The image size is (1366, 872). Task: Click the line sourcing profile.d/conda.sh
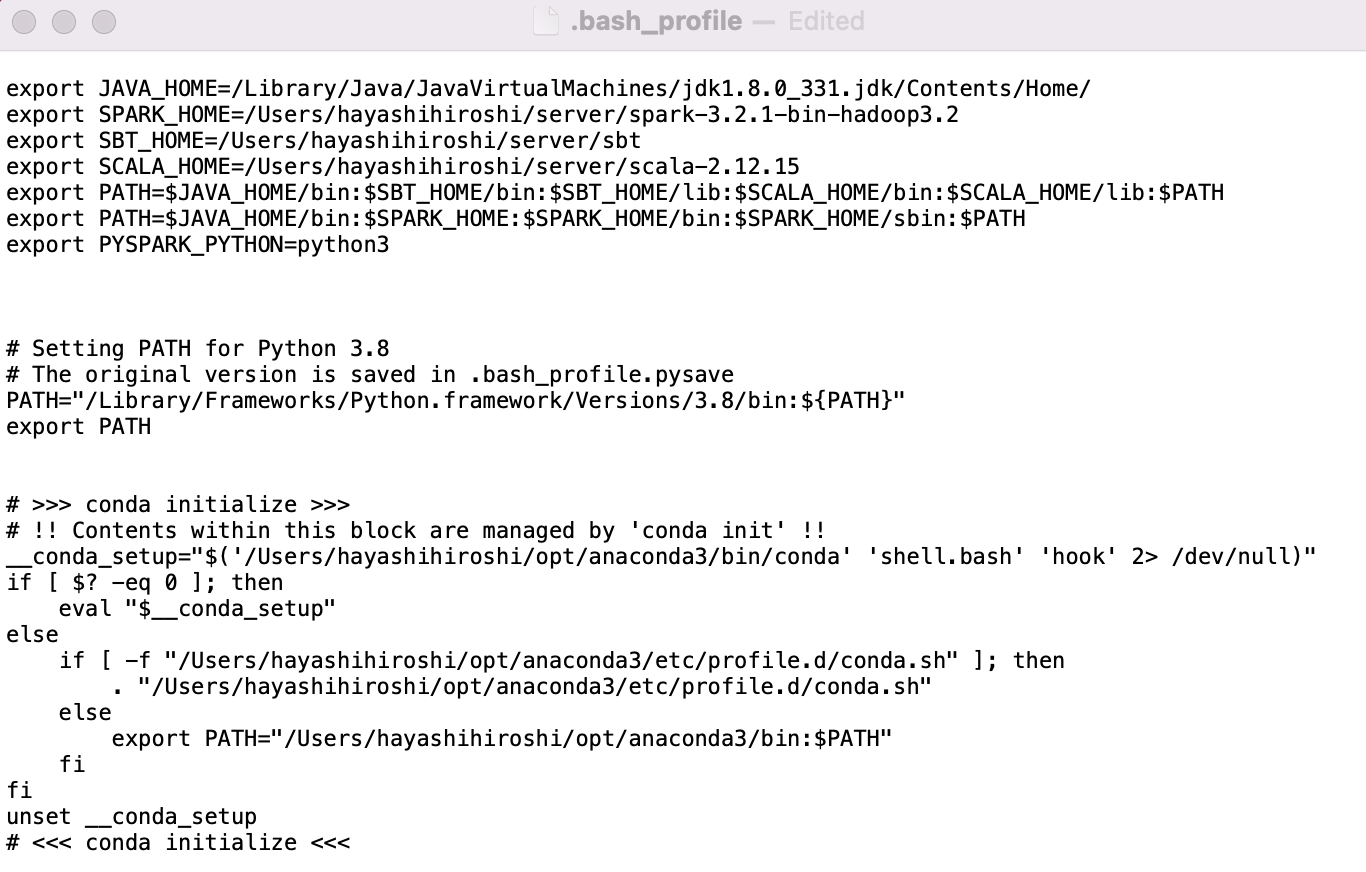click(522, 687)
